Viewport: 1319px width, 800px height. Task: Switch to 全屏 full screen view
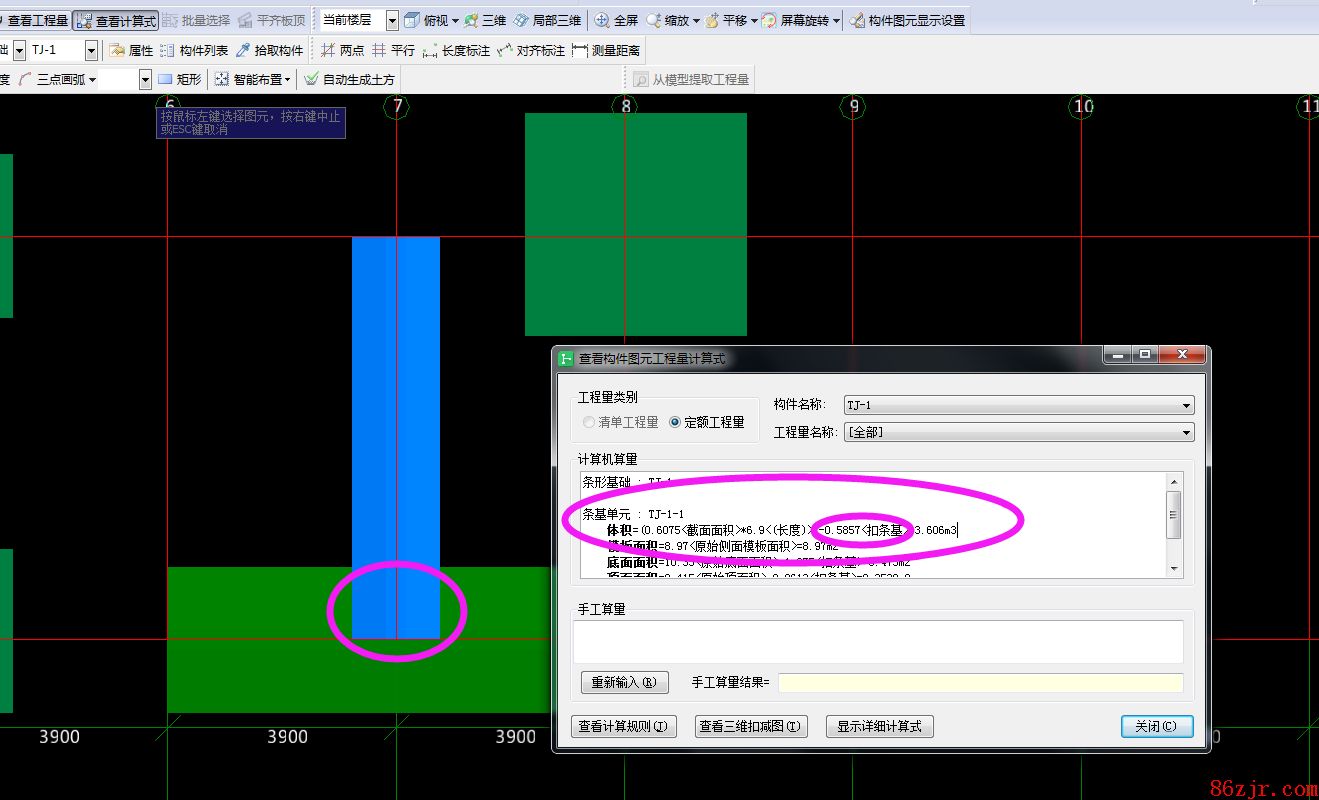[x=617, y=20]
